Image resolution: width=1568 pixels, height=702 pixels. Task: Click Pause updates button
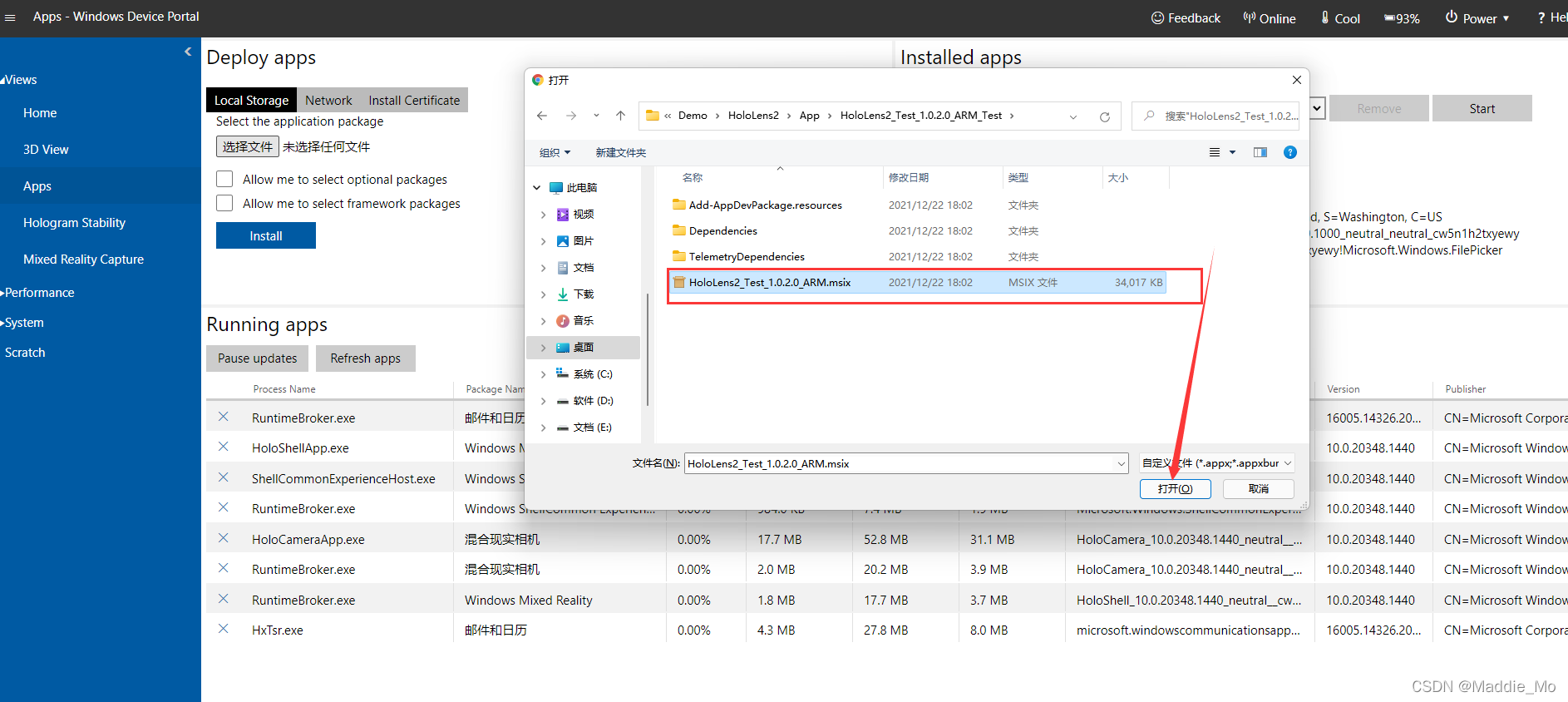point(258,358)
